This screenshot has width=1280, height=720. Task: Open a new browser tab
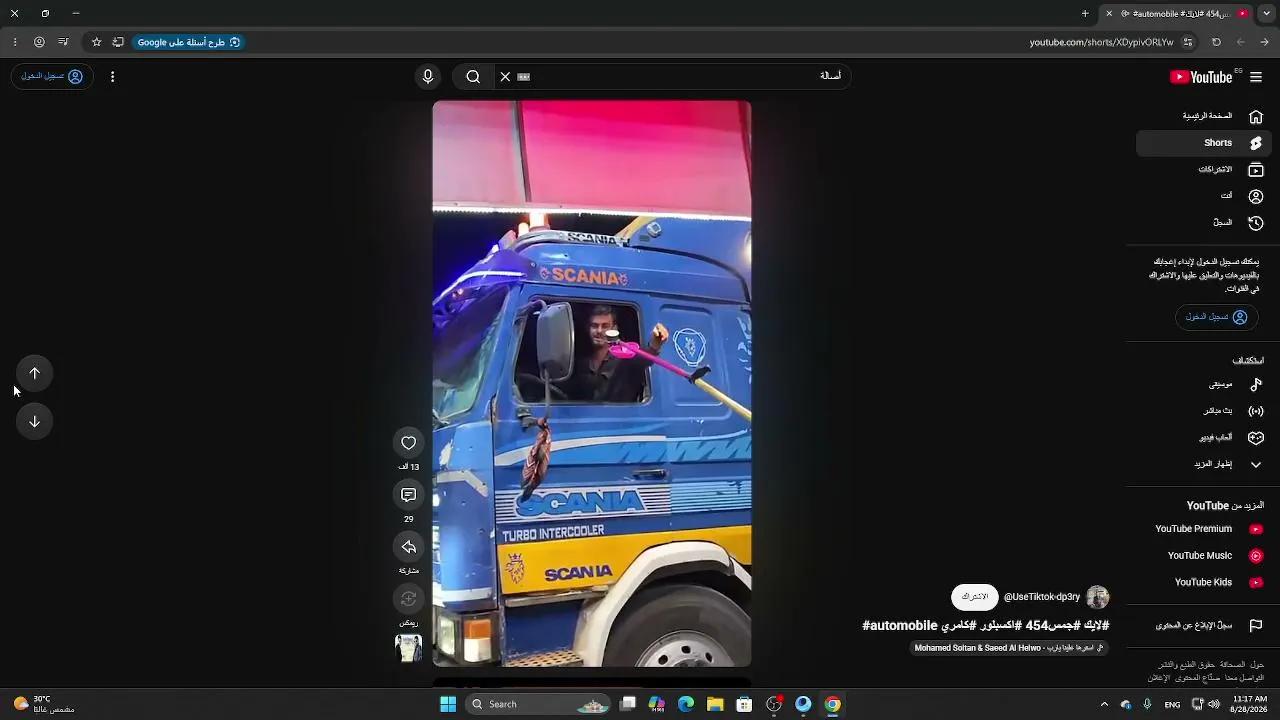pos(1085,14)
